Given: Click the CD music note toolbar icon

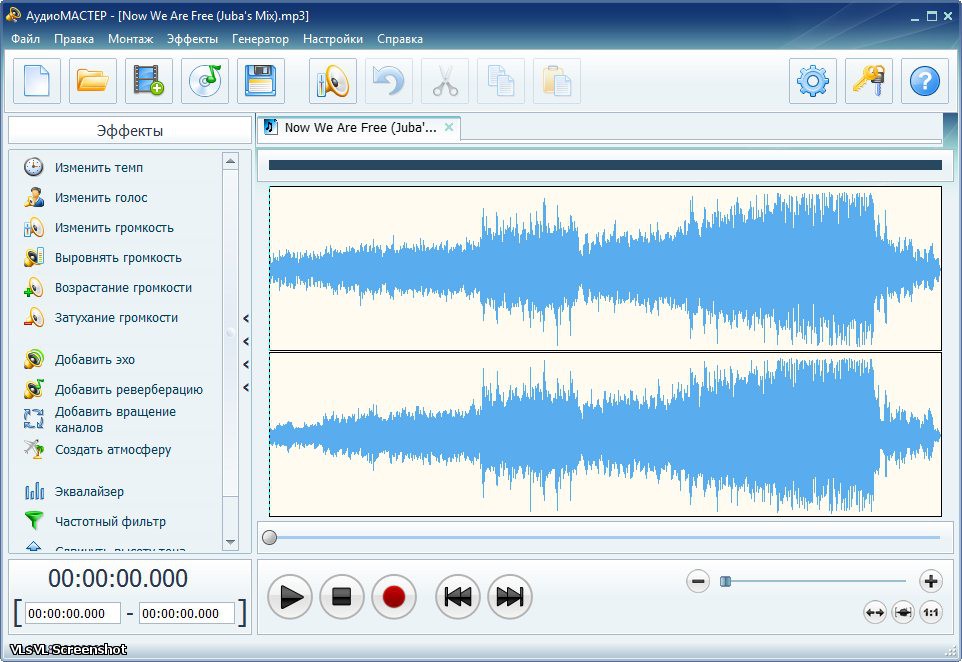Looking at the screenshot, I should [x=205, y=81].
